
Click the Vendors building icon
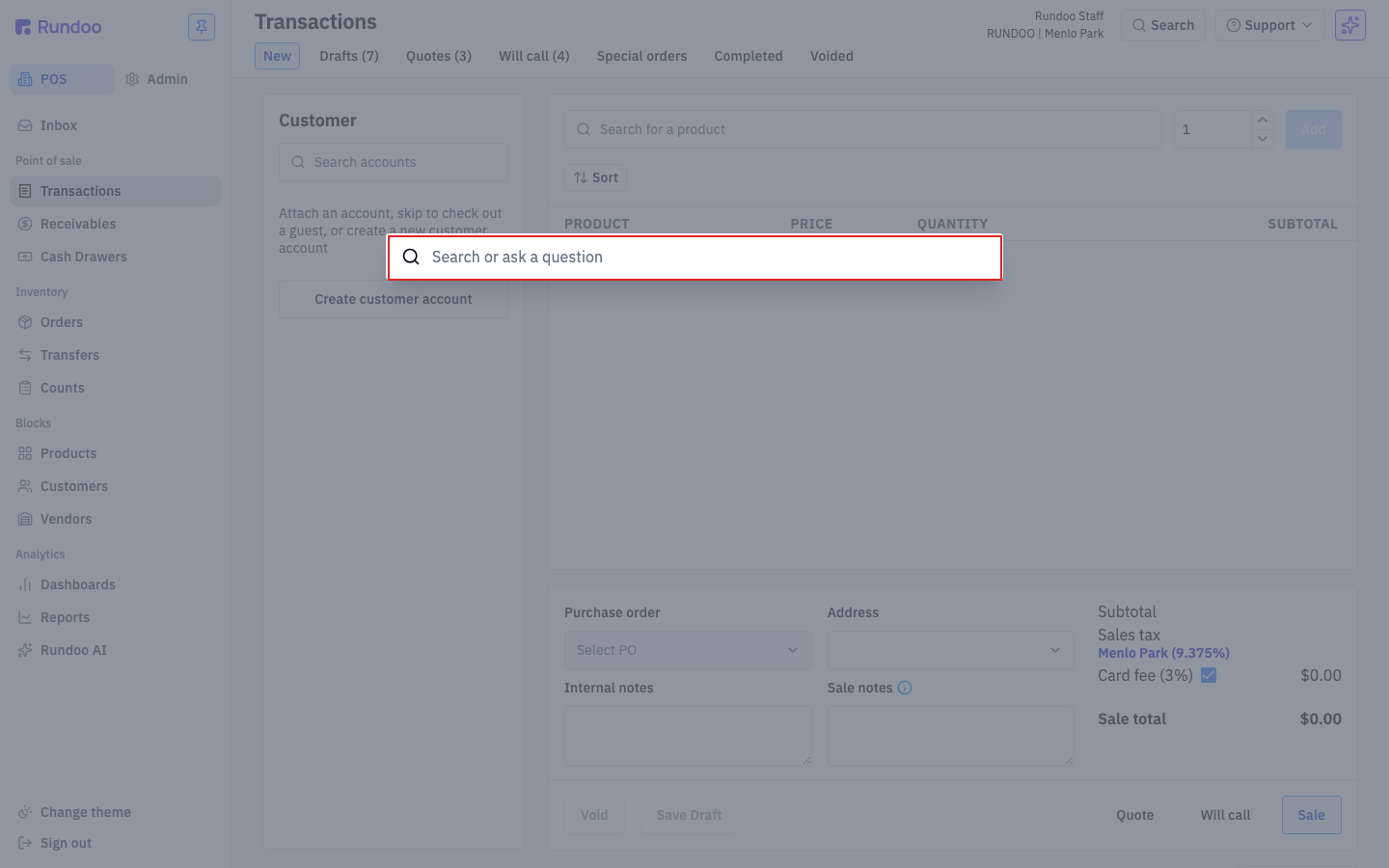coord(25,519)
